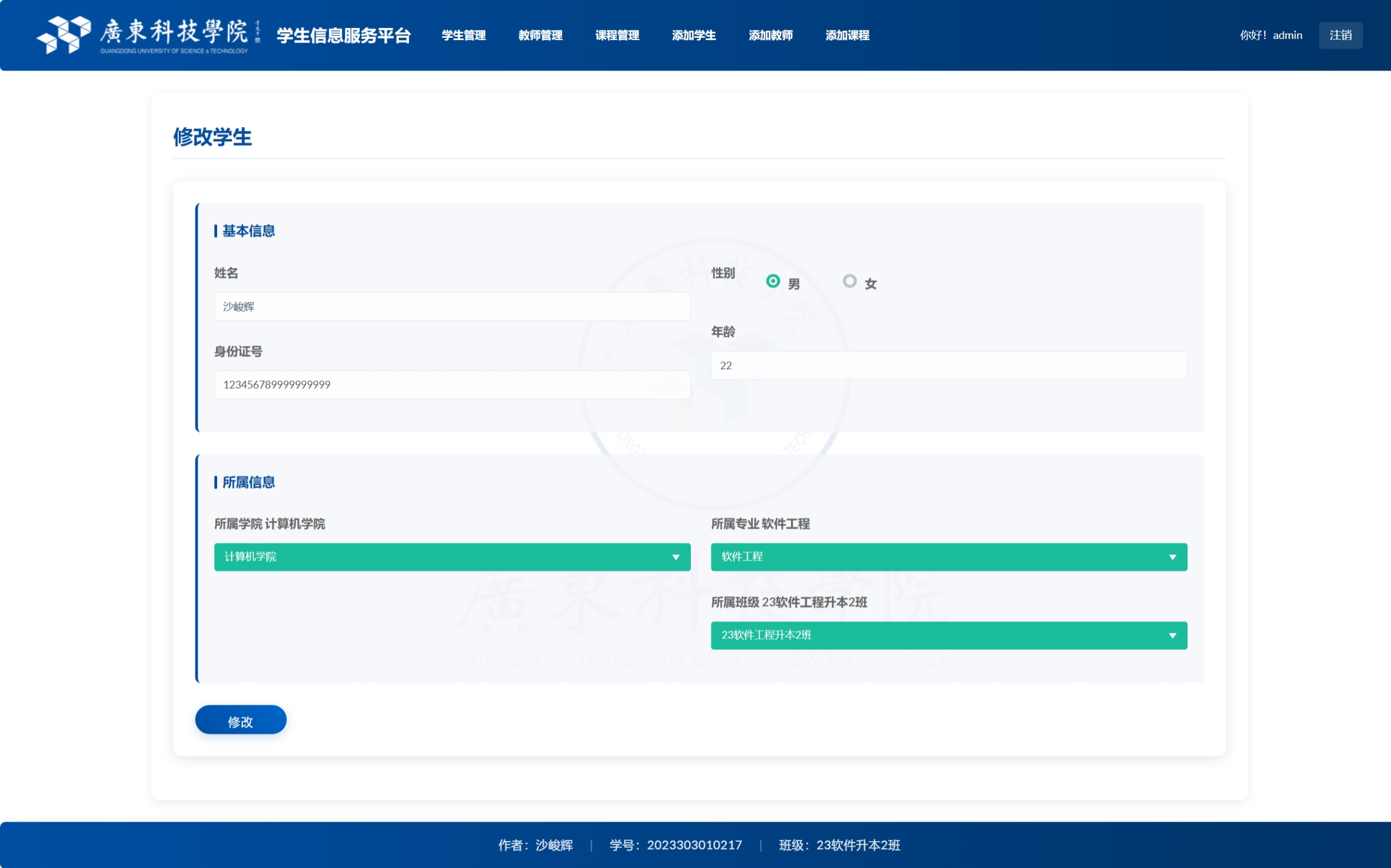Viewport: 1391px width, 868px height.
Task: Go to 教师管理 in navigation
Action: click(x=540, y=35)
